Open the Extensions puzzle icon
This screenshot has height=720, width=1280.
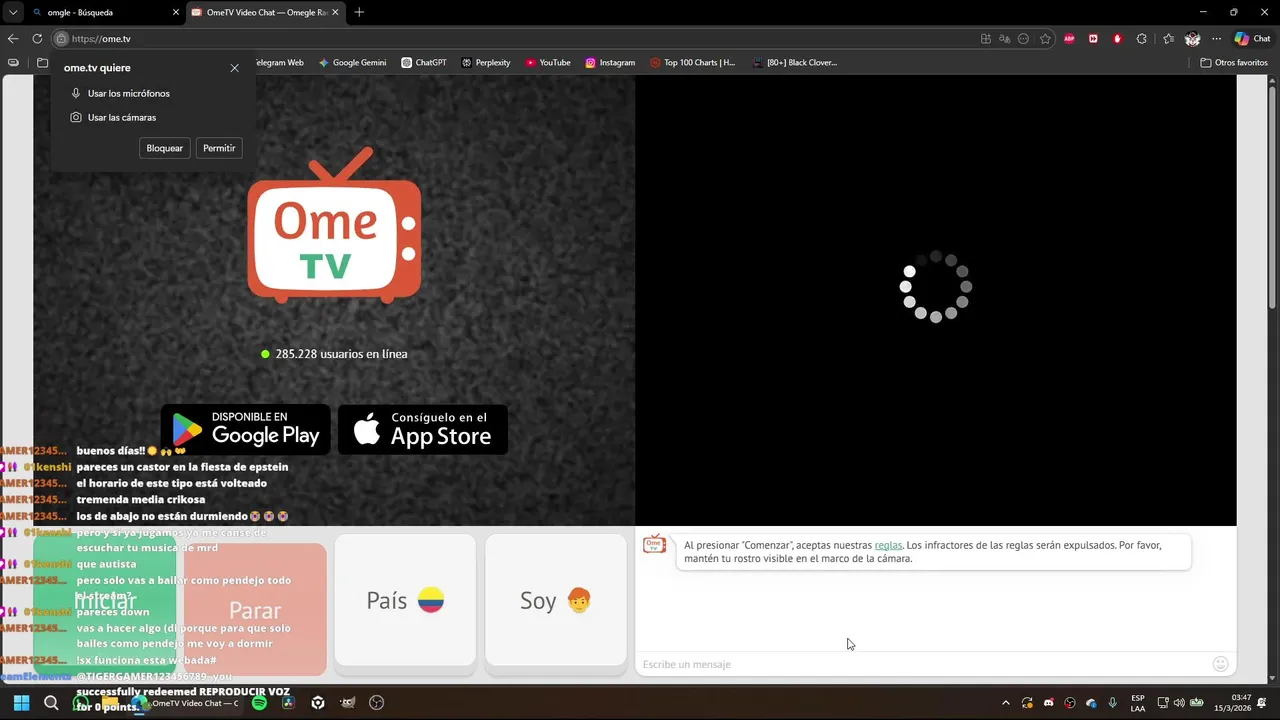pyautogui.click(x=1142, y=39)
